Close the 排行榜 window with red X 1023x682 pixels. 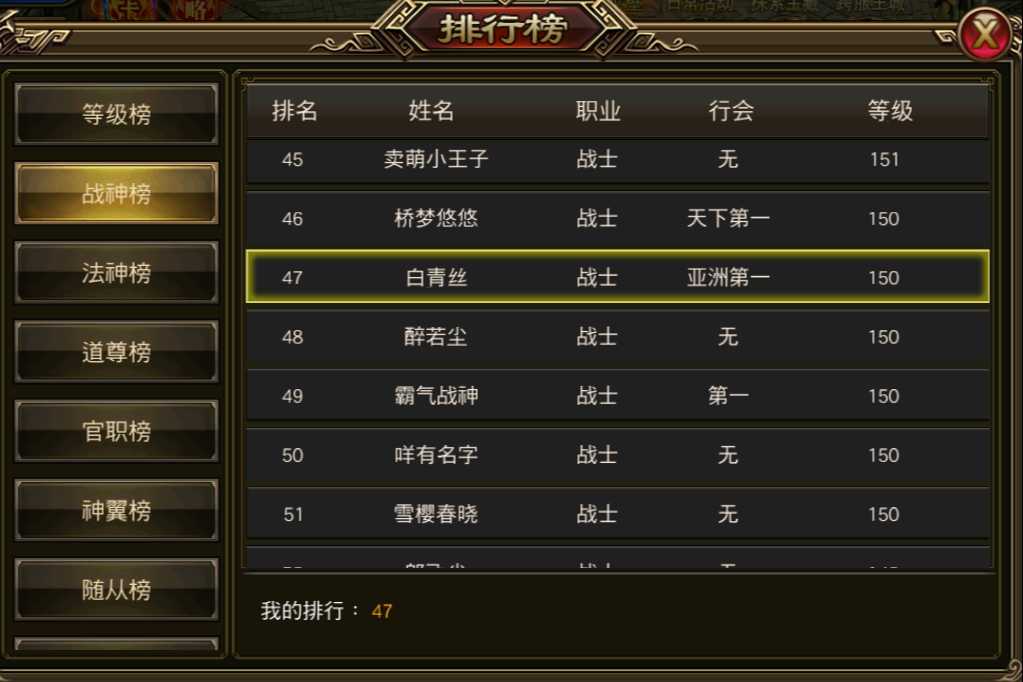(x=985, y=33)
